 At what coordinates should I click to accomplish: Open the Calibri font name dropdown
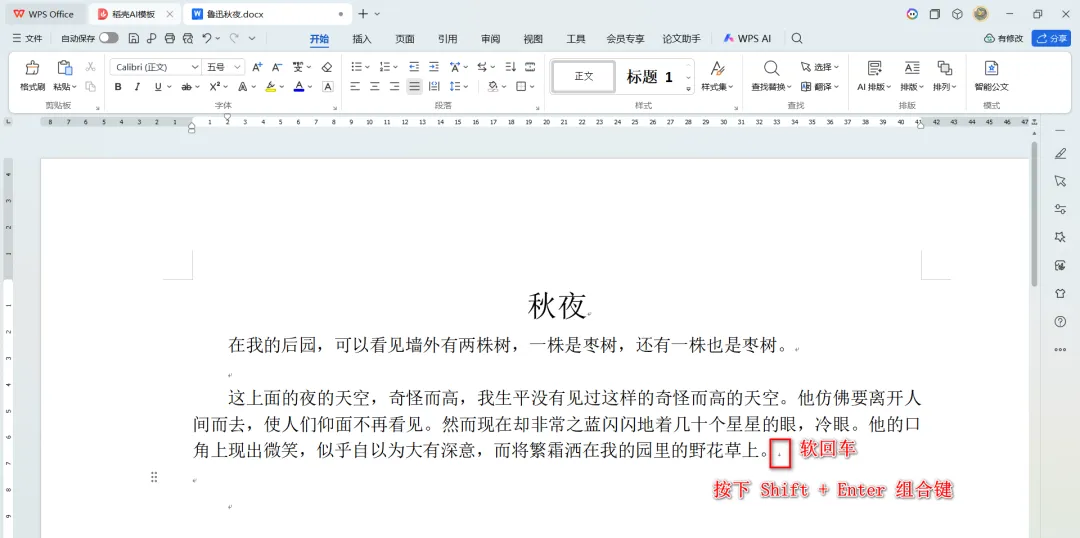tap(193, 67)
